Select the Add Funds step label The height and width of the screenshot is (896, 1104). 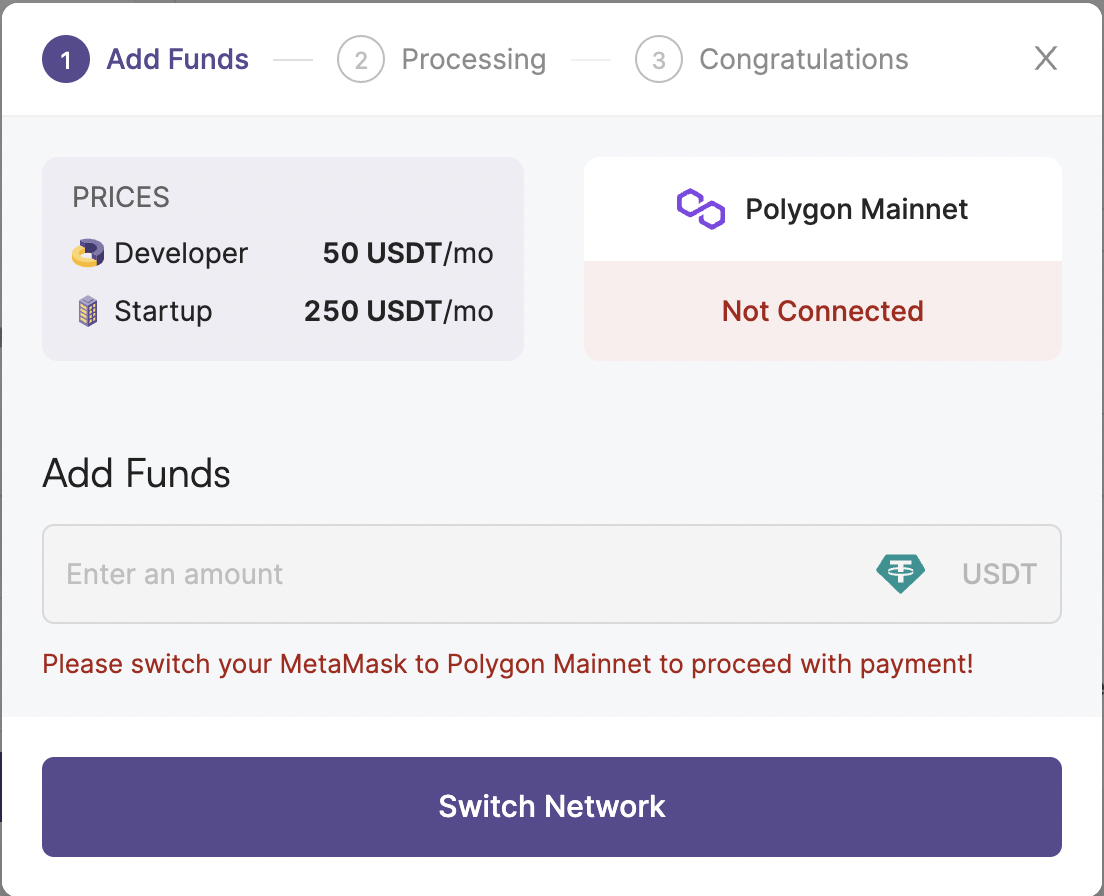coord(177,59)
